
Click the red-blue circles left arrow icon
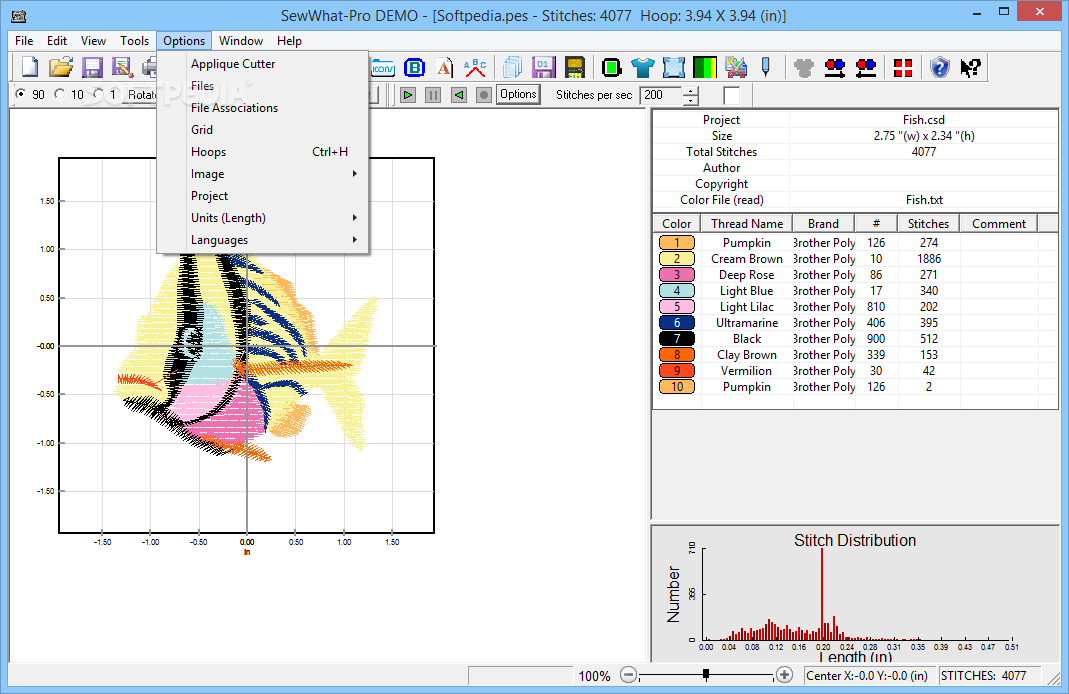(x=866, y=67)
